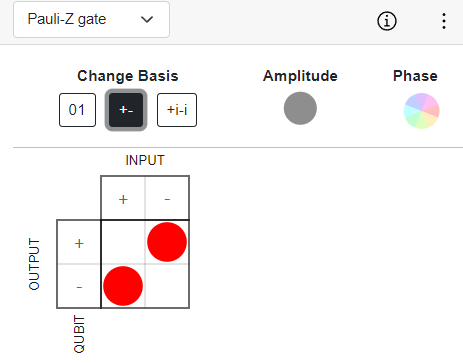This screenshot has width=463, height=364.
Task: Click the Phase color wheel
Action: (421, 111)
